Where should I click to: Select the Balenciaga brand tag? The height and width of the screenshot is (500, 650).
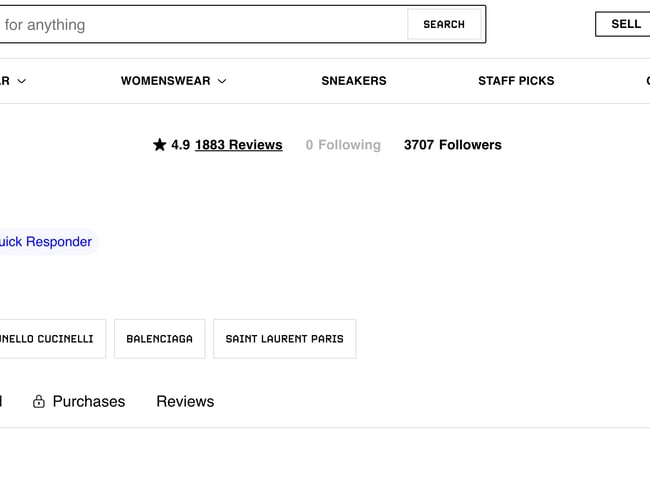(160, 339)
